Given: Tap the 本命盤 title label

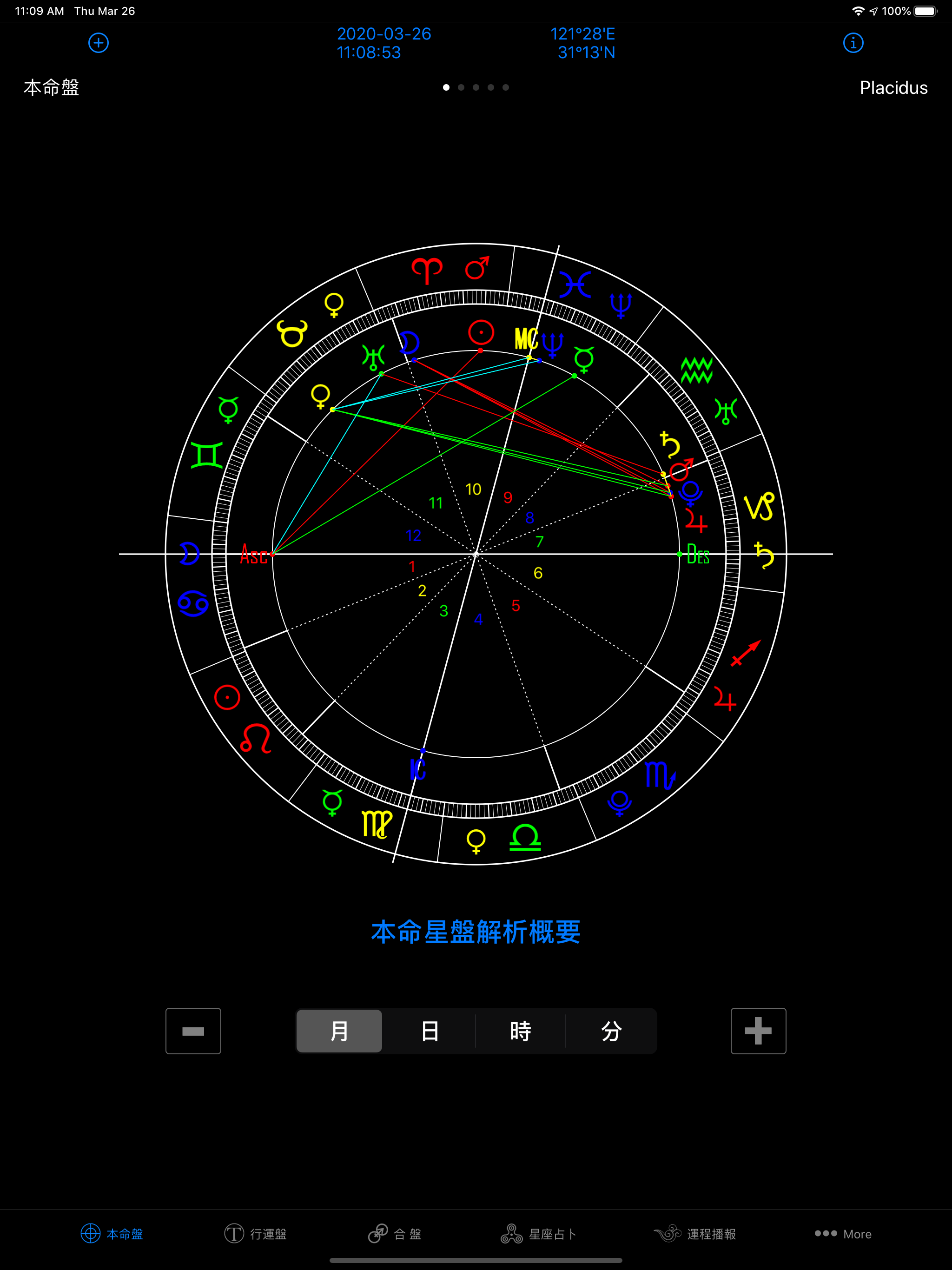Looking at the screenshot, I should click(51, 88).
